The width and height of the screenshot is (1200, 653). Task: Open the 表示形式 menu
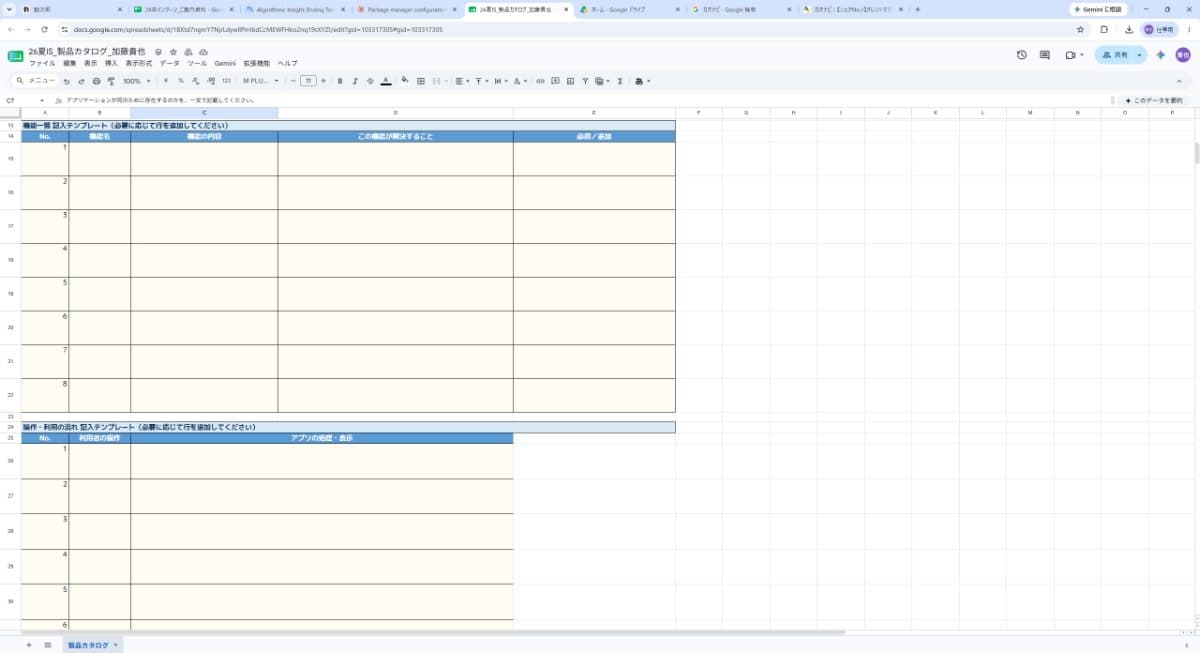(x=138, y=63)
